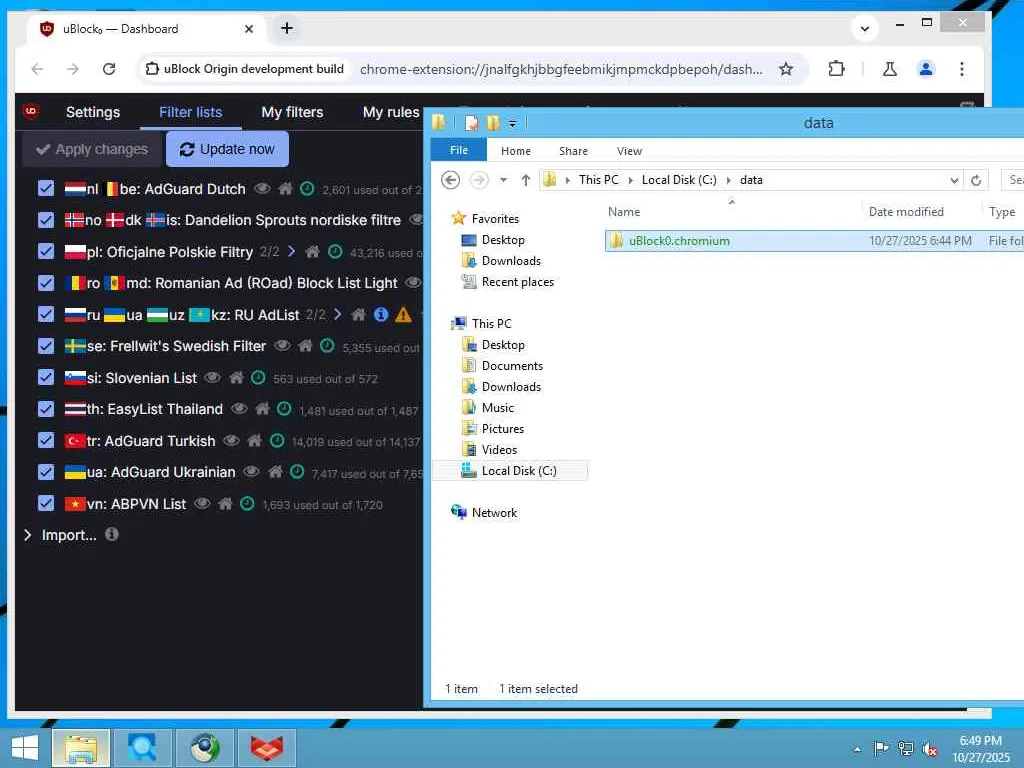Click RU AdList info icon
The height and width of the screenshot is (768, 1024).
pyautogui.click(x=381, y=315)
